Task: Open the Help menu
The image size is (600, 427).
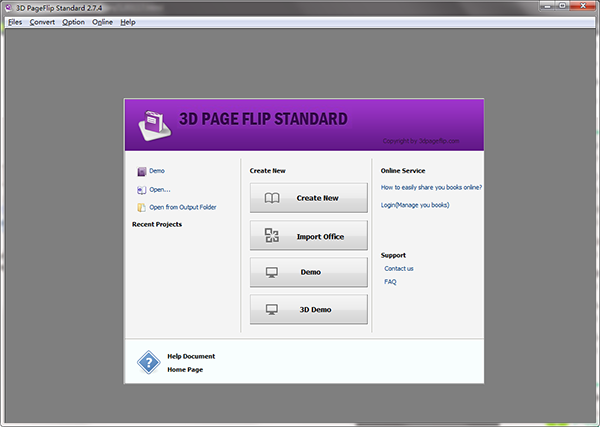Action: pos(128,22)
